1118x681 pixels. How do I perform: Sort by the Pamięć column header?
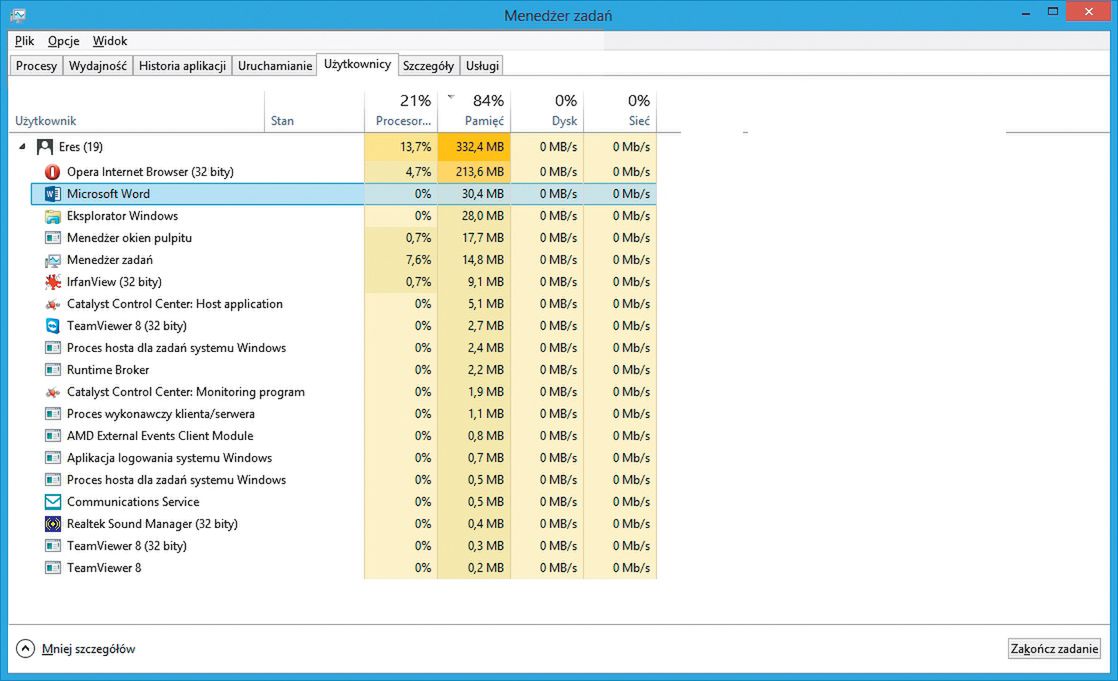click(484, 121)
